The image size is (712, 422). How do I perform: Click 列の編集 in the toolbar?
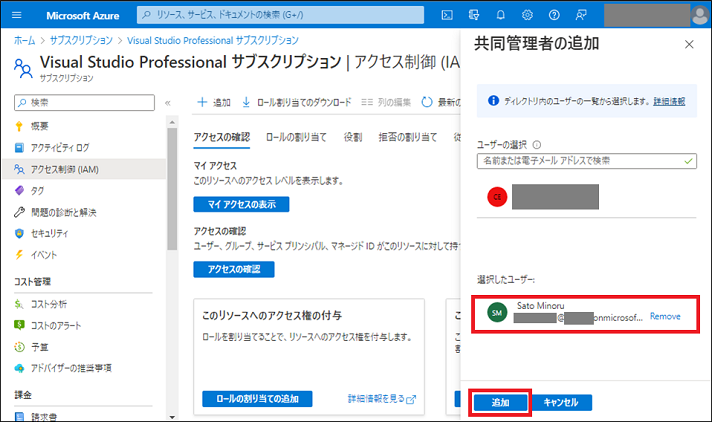(x=386, y=102)
